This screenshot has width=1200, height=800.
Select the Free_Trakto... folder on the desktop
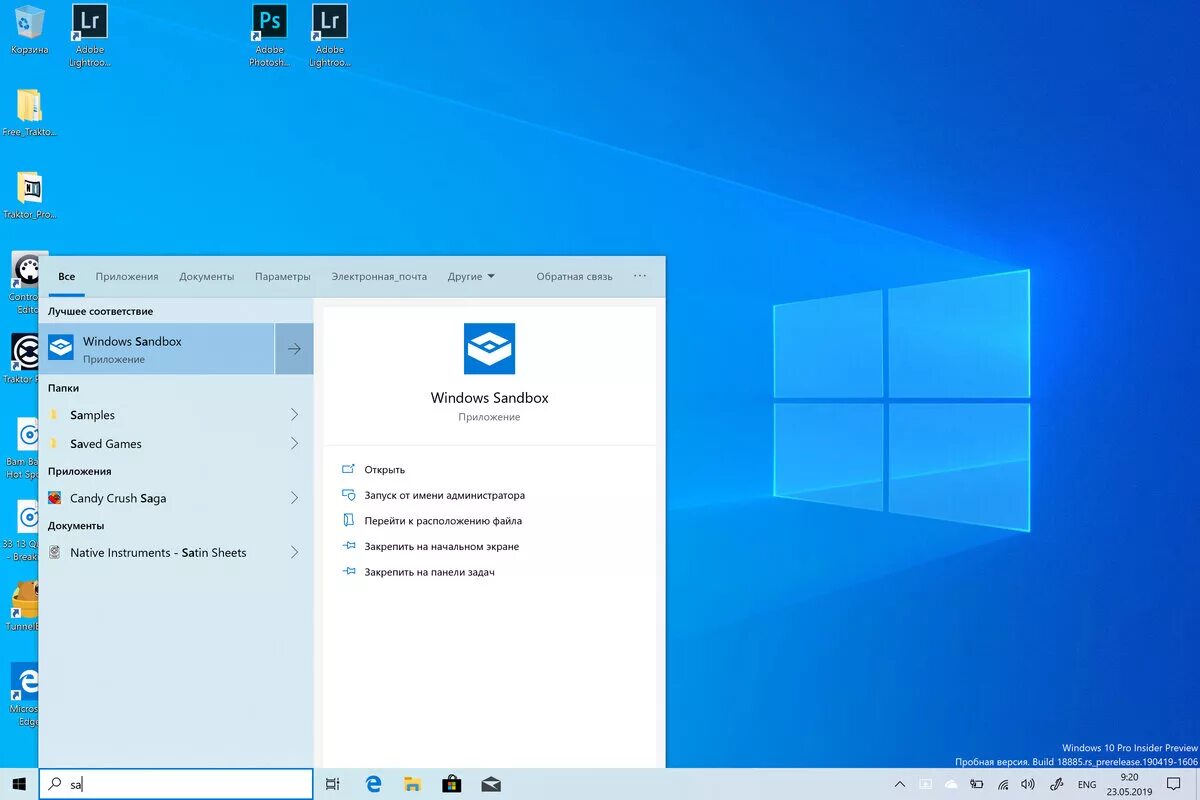coord(30,112)
